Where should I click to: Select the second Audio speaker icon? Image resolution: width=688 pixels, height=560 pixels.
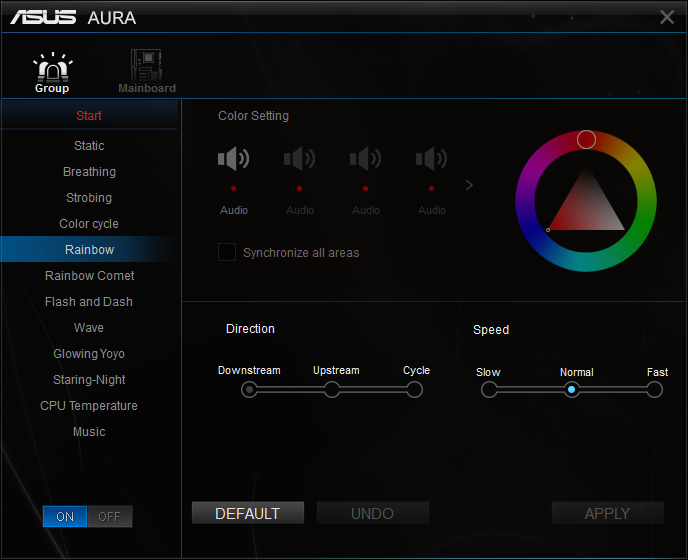[300, 158]
